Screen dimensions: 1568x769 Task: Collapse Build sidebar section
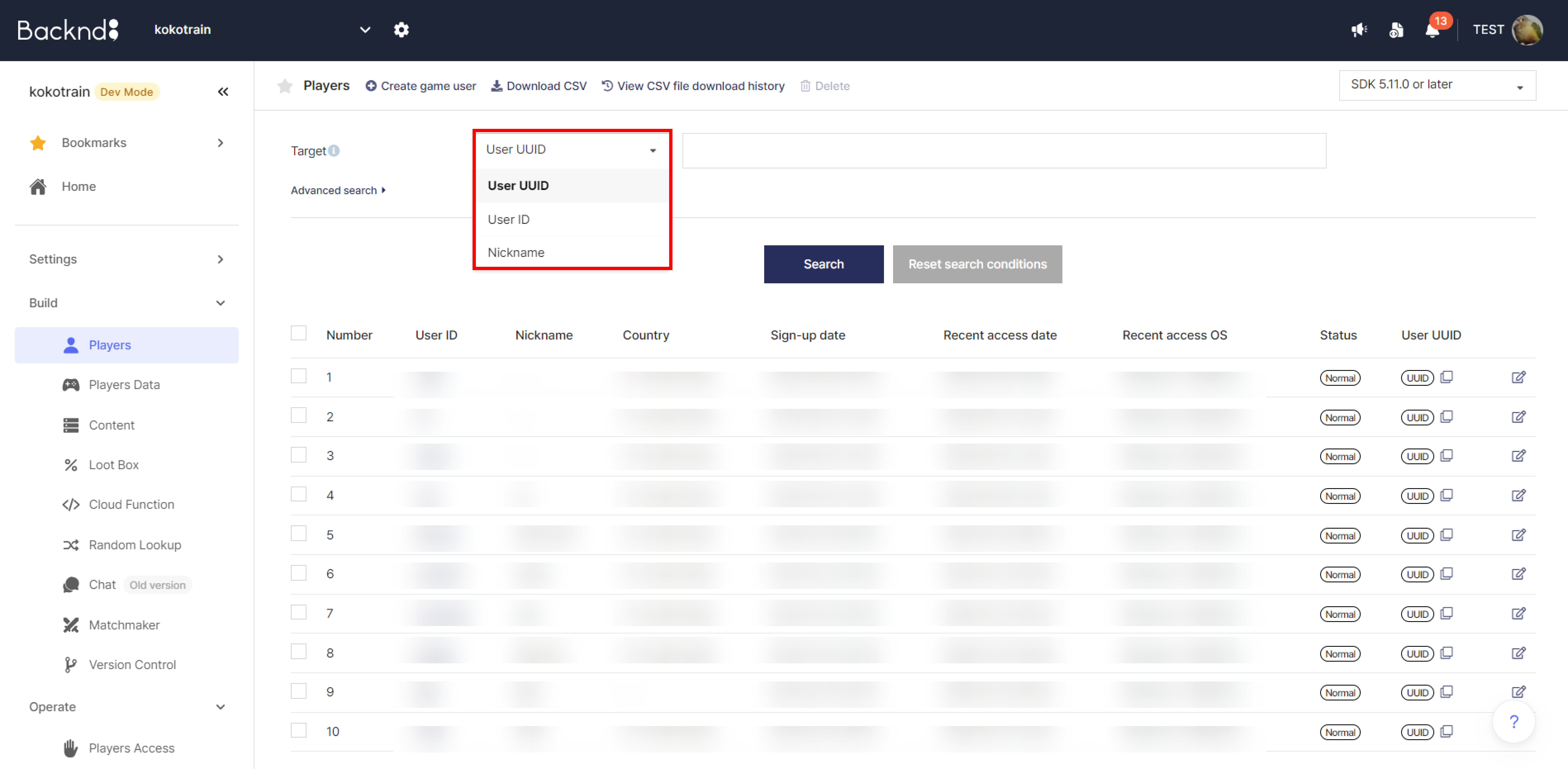pyautogui.click(x=127, y=303)
